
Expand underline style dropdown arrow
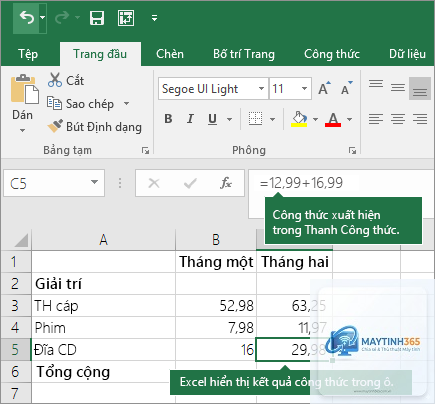pos(230,119)
